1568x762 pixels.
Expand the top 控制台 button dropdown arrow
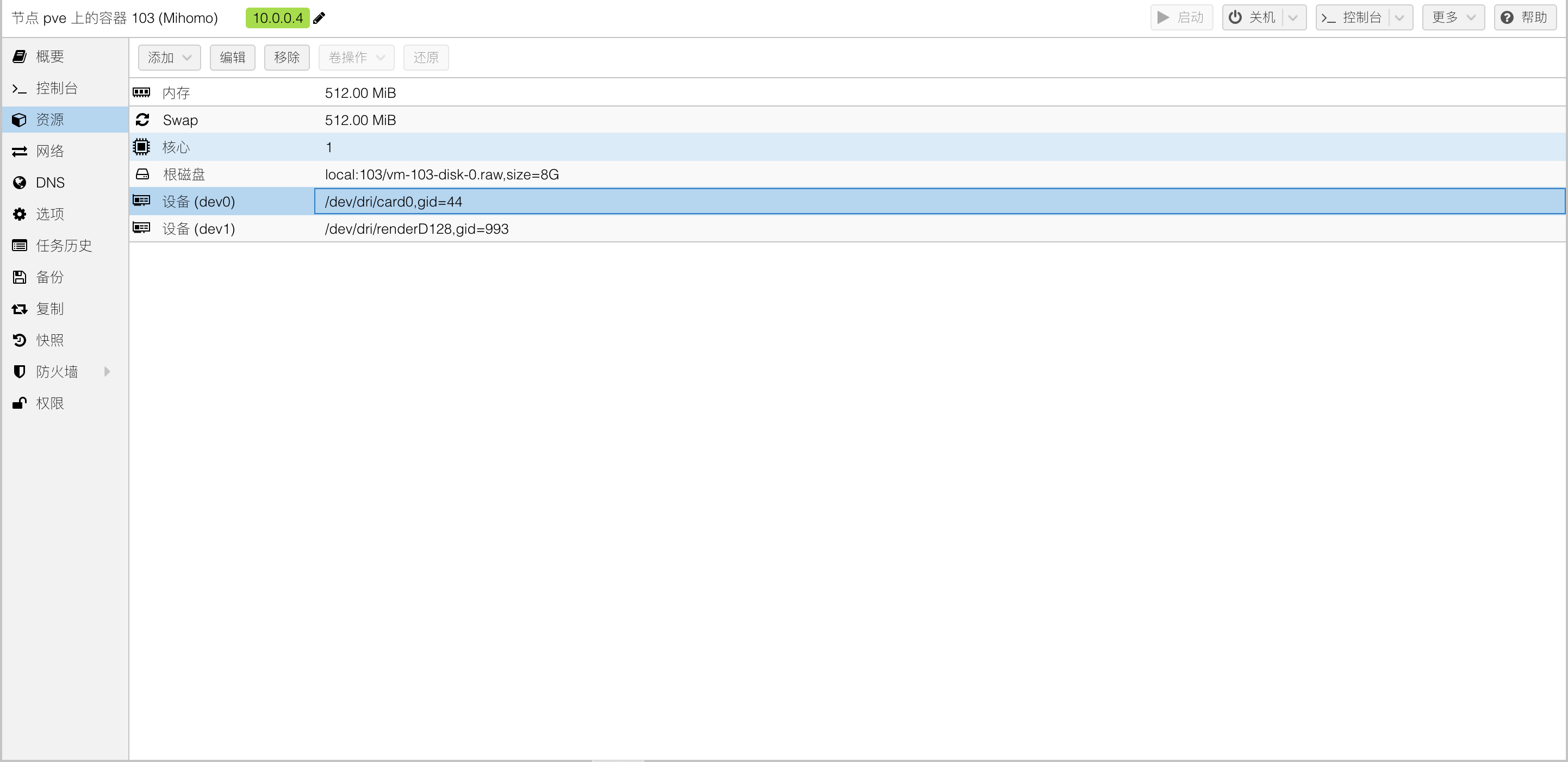click(x=1399, y=17)
